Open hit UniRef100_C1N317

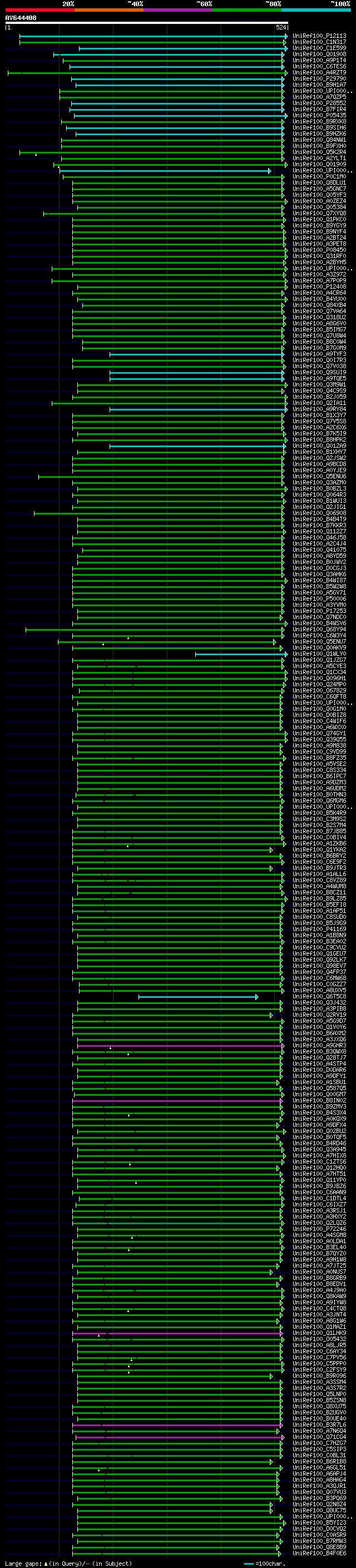(x=319, y=42)
